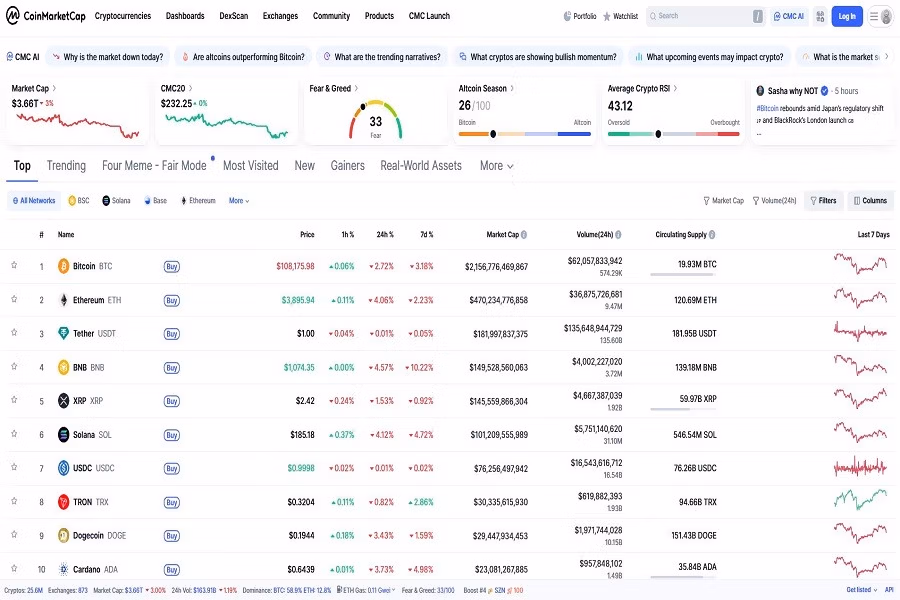Open the Volume(24h) filter dropdown
This screenshot has width=900, height=600.
(x=774, y=200)
